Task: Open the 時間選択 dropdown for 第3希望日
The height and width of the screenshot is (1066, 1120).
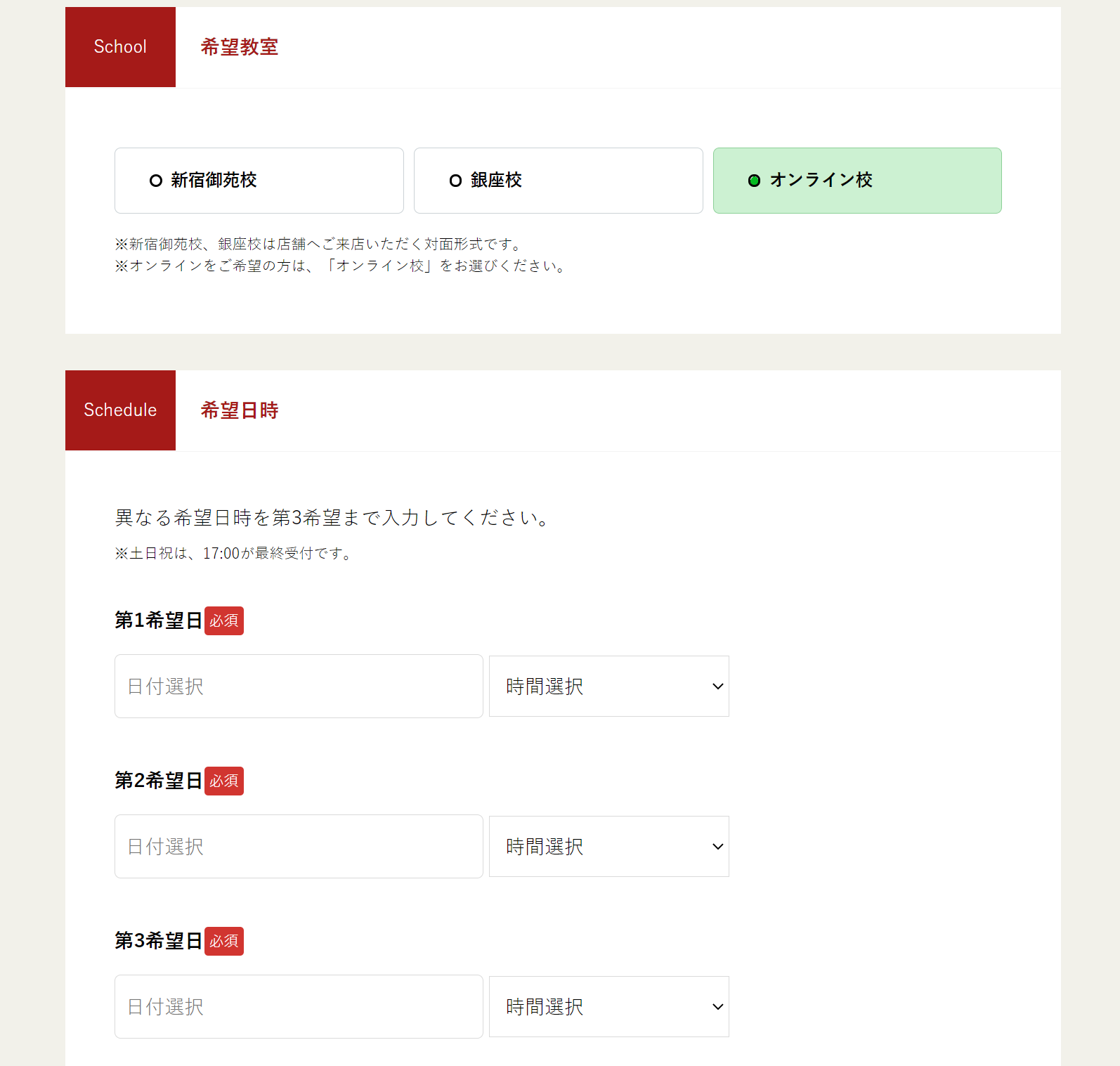Action: 608,1006
